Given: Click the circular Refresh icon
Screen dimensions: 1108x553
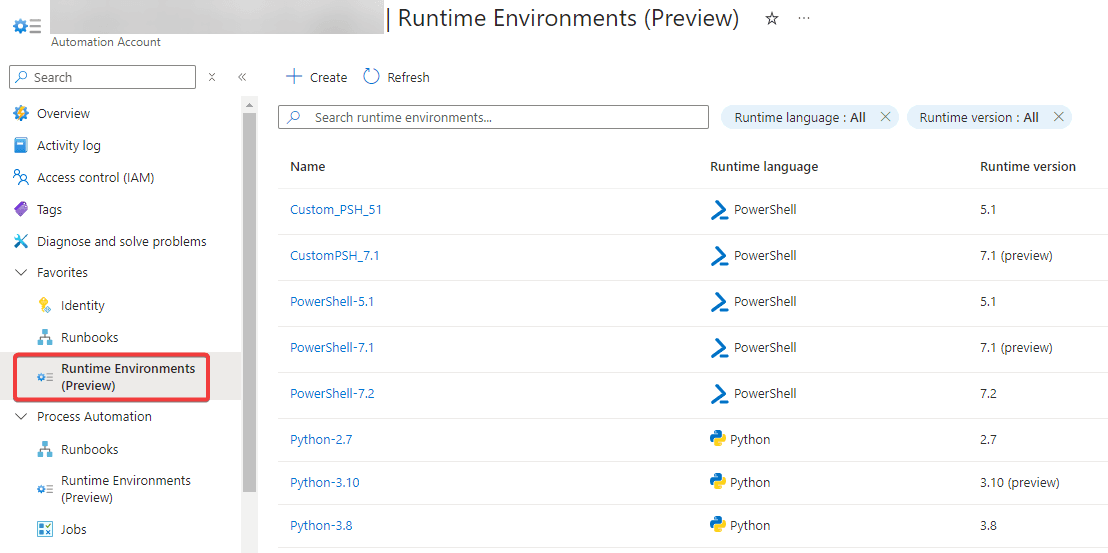Looking at the screenshot, I should [x=371, y=76].
